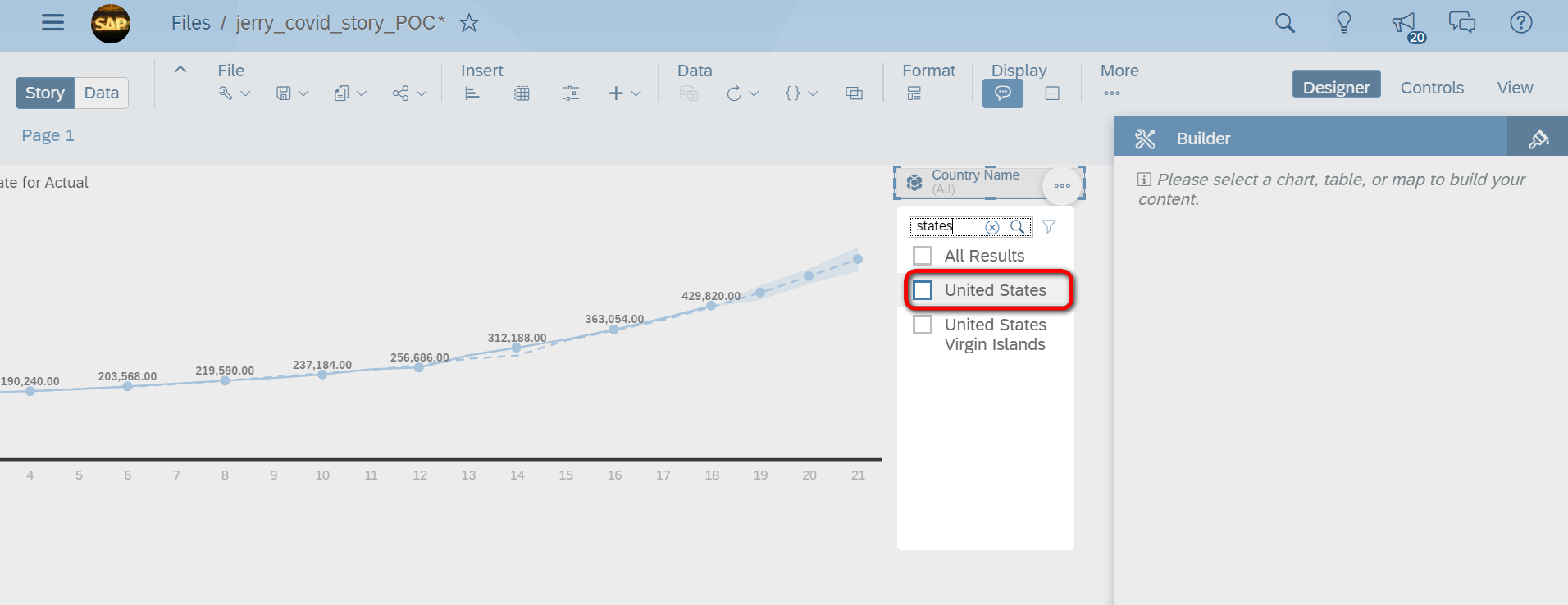This screenshot has height=605, width=1568.
Task: Collapse the toolbar with up chevron
Action: pyautogui.click(x=180, y=70)
